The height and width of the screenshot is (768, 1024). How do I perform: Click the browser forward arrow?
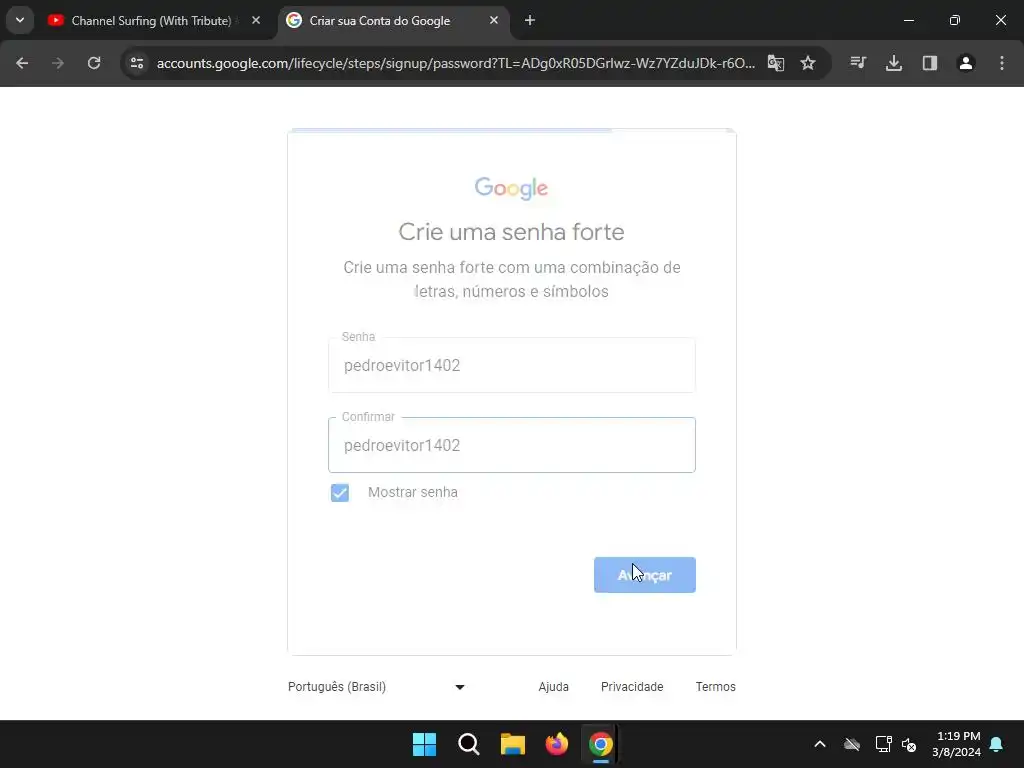point(58,63)
